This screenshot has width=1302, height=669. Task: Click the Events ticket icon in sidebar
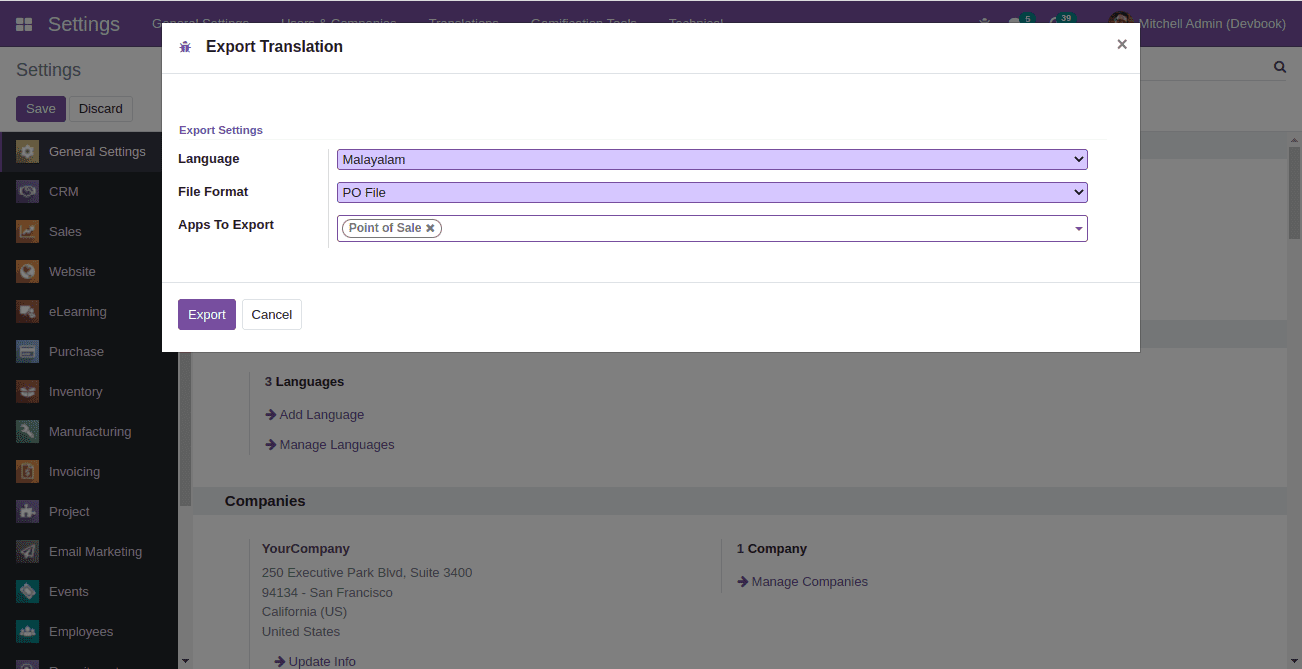pos(27,592)
